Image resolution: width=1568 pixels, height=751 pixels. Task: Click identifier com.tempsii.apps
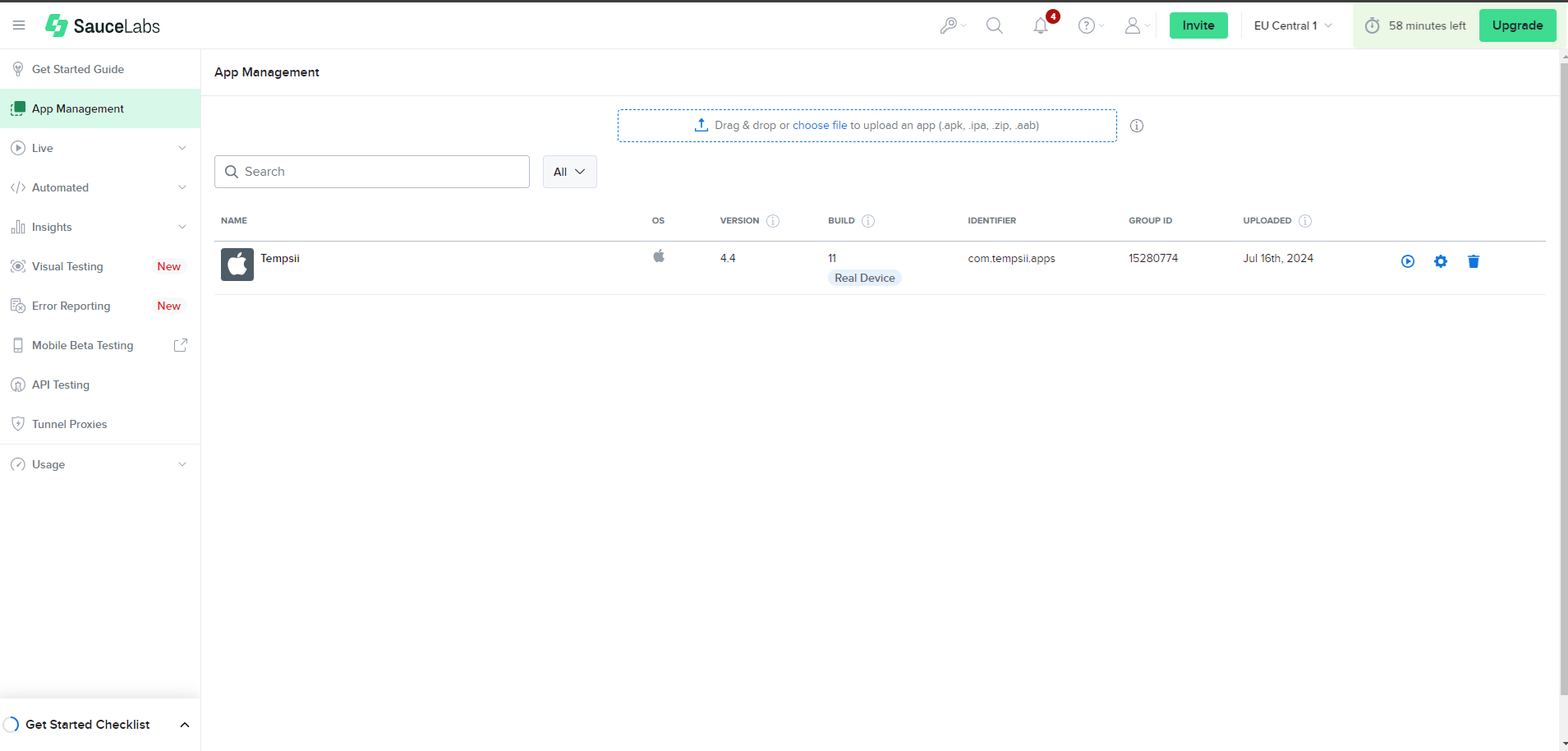point(1011,258)
